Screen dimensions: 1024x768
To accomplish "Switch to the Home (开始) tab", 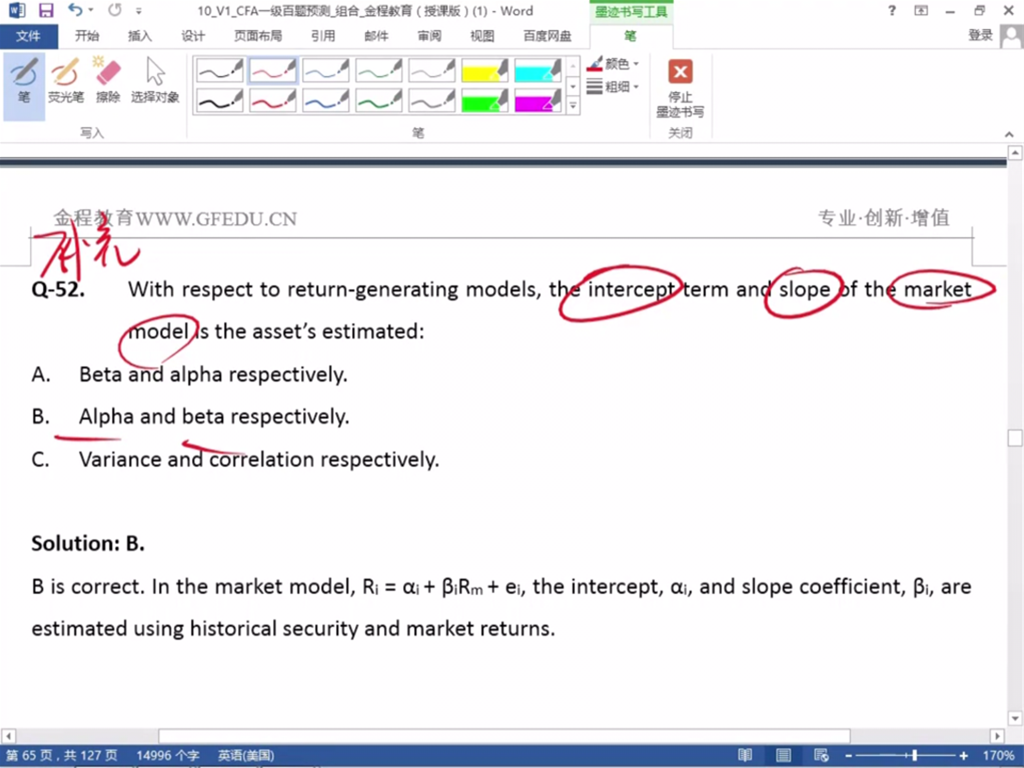I will pyautogui.click(x=87, y=36).
